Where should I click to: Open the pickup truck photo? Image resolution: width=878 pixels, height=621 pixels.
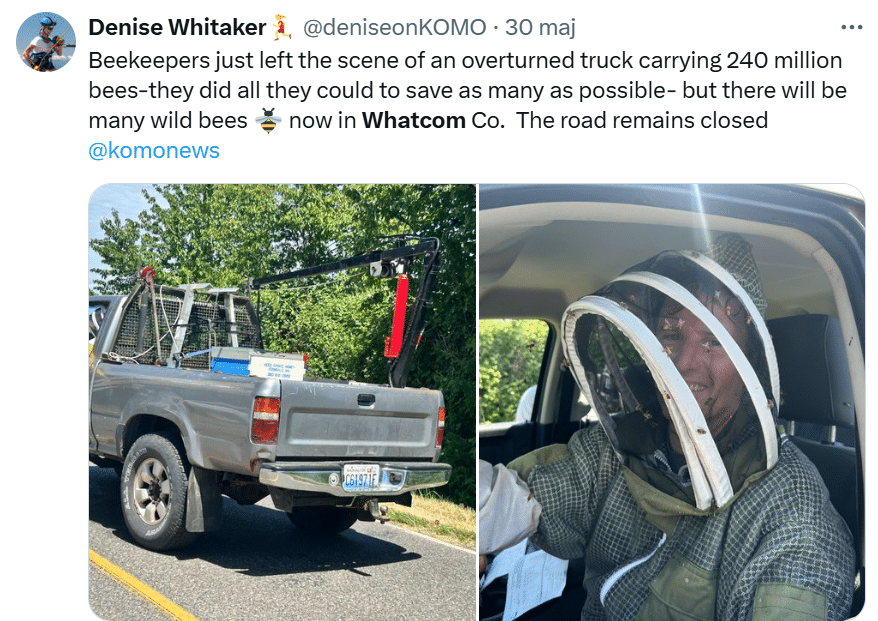tap(282, 402)
